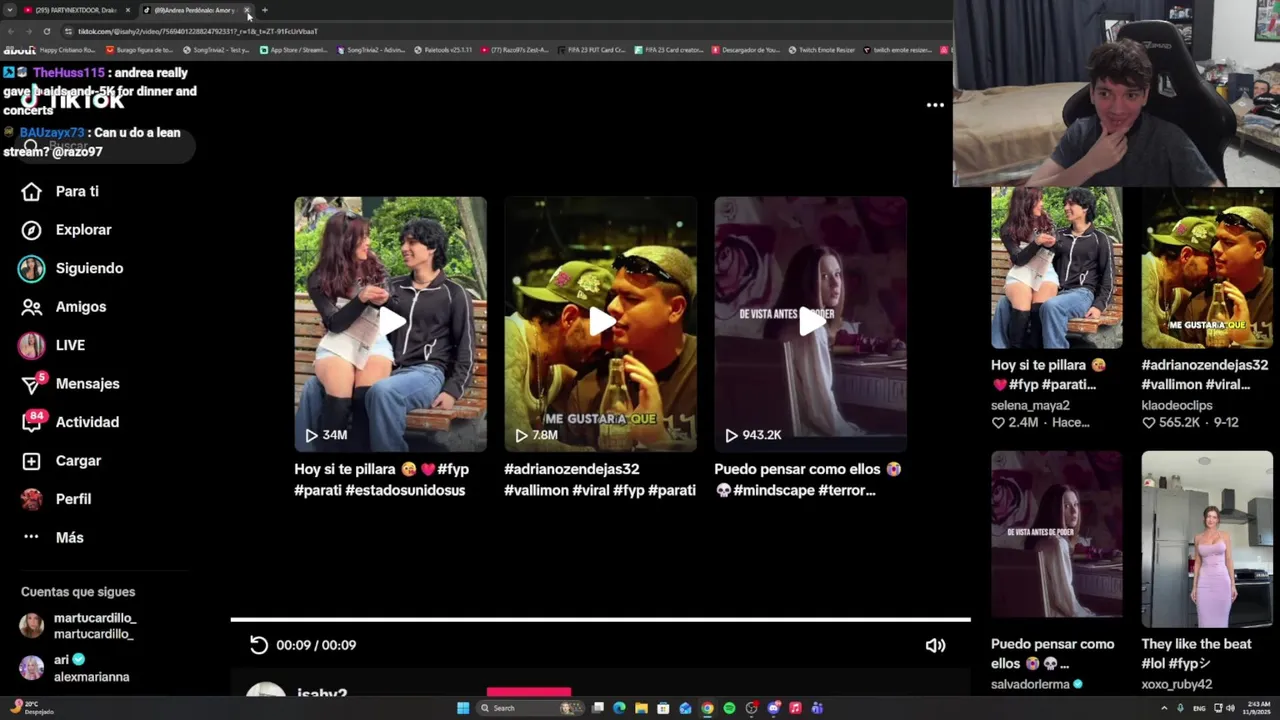This screenshot has height=720, width=1280.
Task: Click the 'Puedo pensar como ellos' caption
Action: point(800,469)
